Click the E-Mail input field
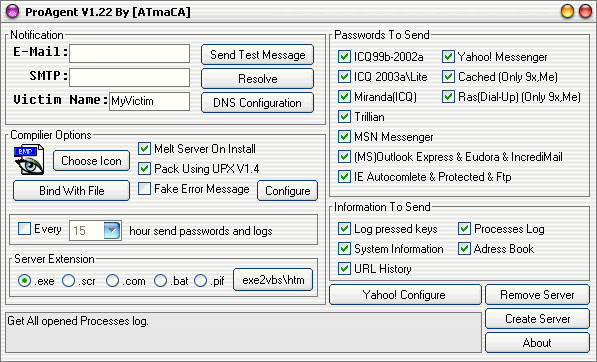The height and width of the screenshot is (362, 597). 129,54
